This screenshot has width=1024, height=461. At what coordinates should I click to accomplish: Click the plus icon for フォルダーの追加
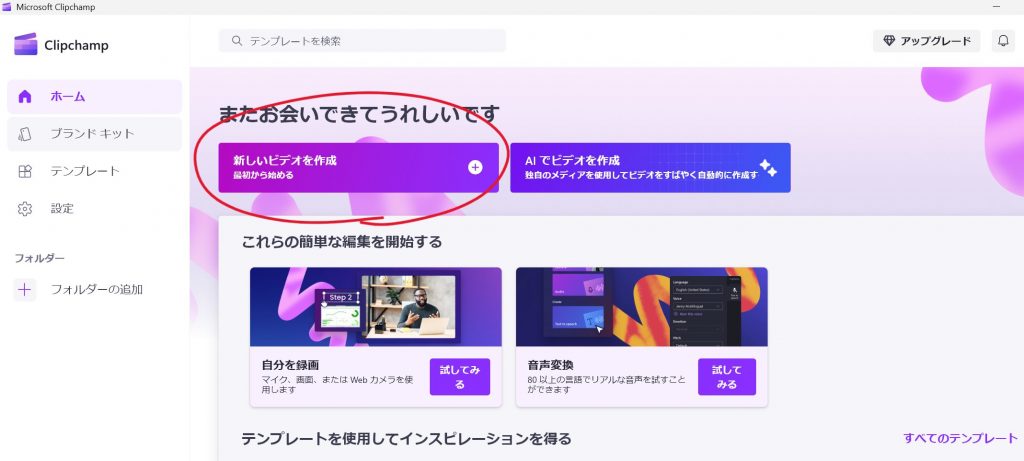point(25,289)
